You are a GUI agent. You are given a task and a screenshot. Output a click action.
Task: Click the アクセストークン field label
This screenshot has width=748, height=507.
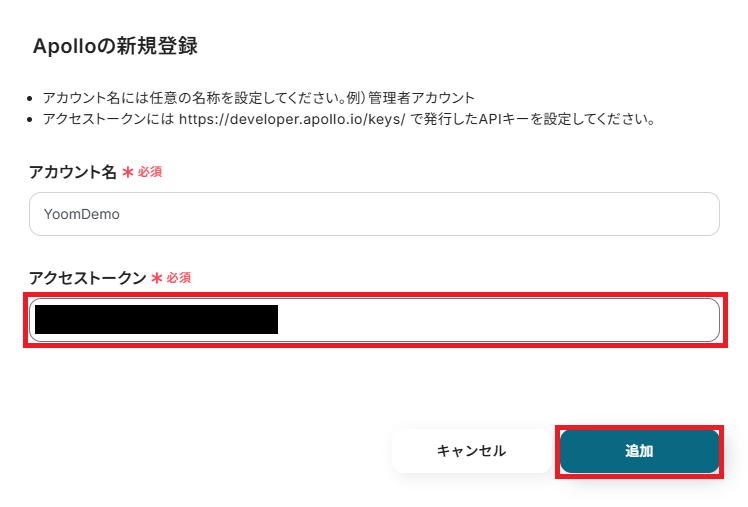coord(88,277)
